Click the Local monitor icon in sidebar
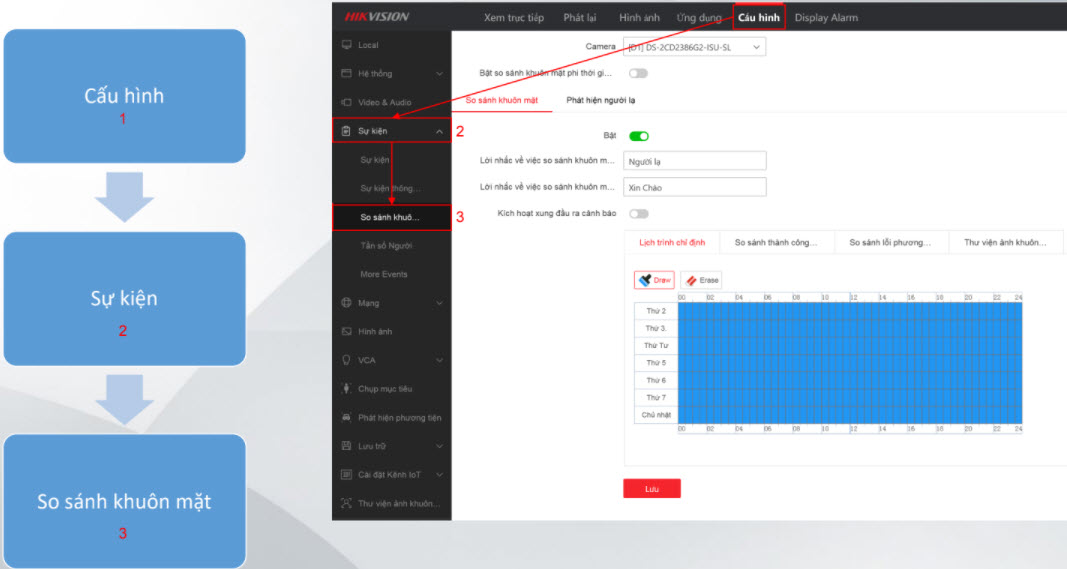Viewport: 1067px width, 569px height. [x=347, y=45]
